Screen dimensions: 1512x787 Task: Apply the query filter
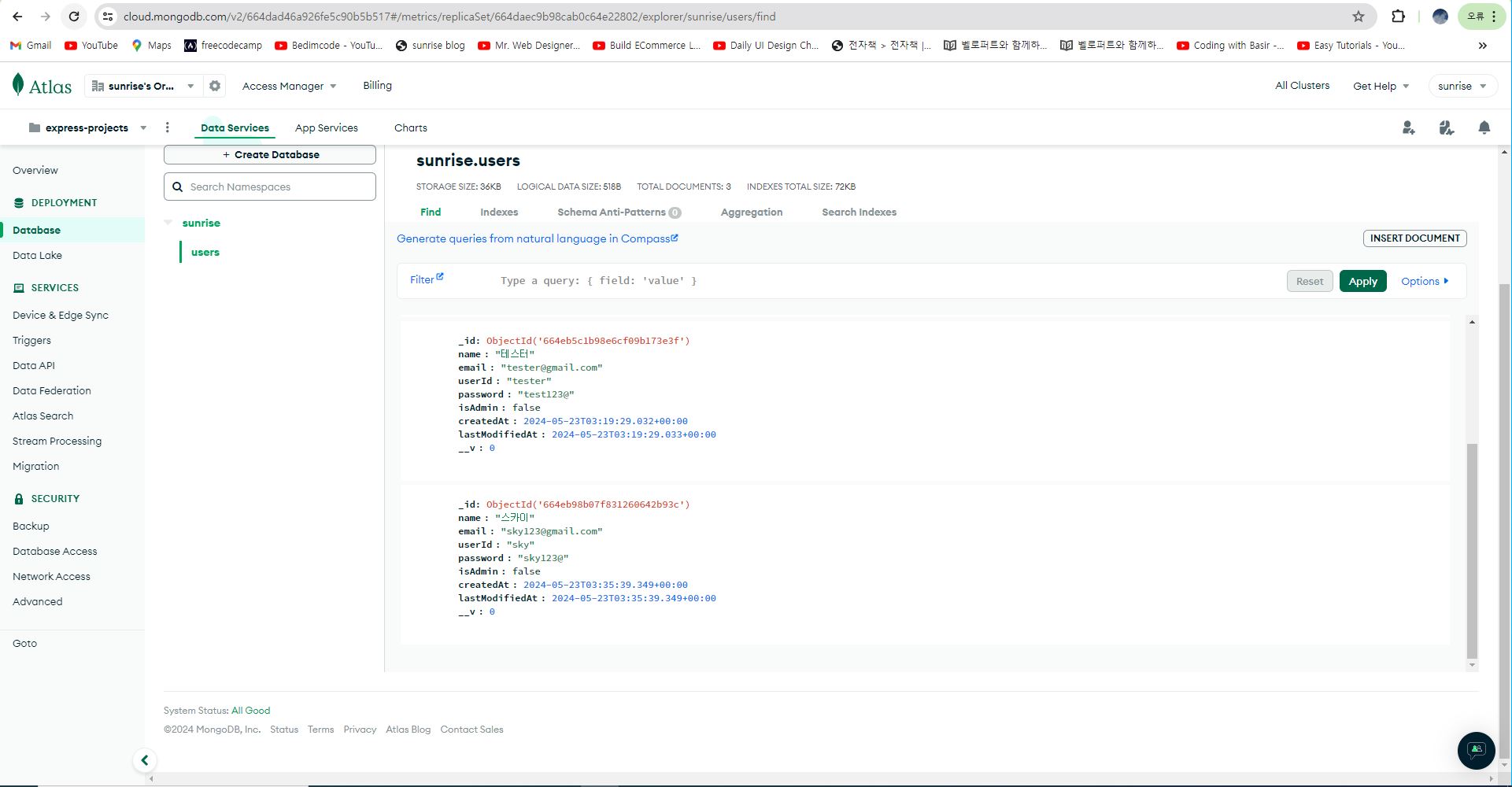click(1362, 281)
